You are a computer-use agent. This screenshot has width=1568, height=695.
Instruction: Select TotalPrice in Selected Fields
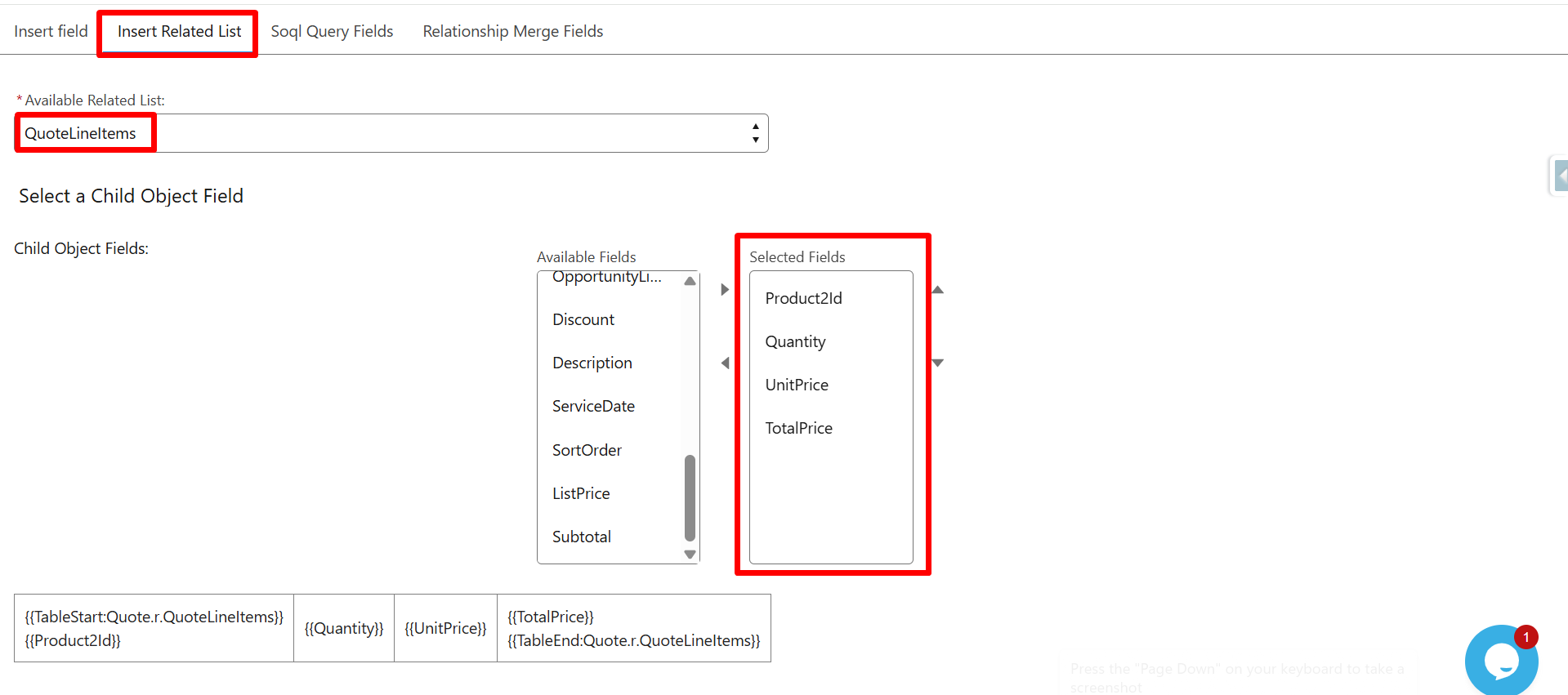(x=798, y=428)
